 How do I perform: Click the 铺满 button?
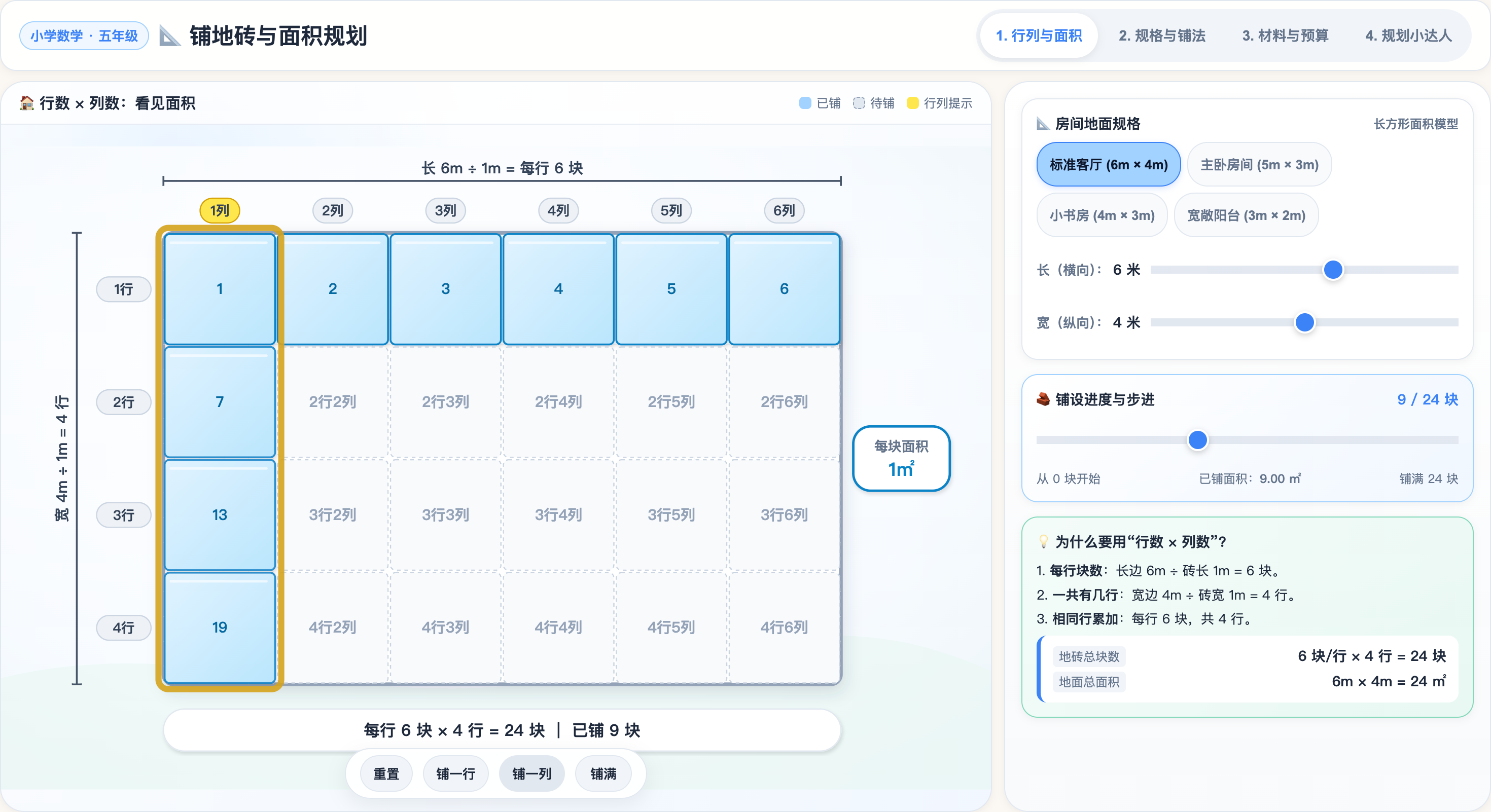(x=603, y=774)
